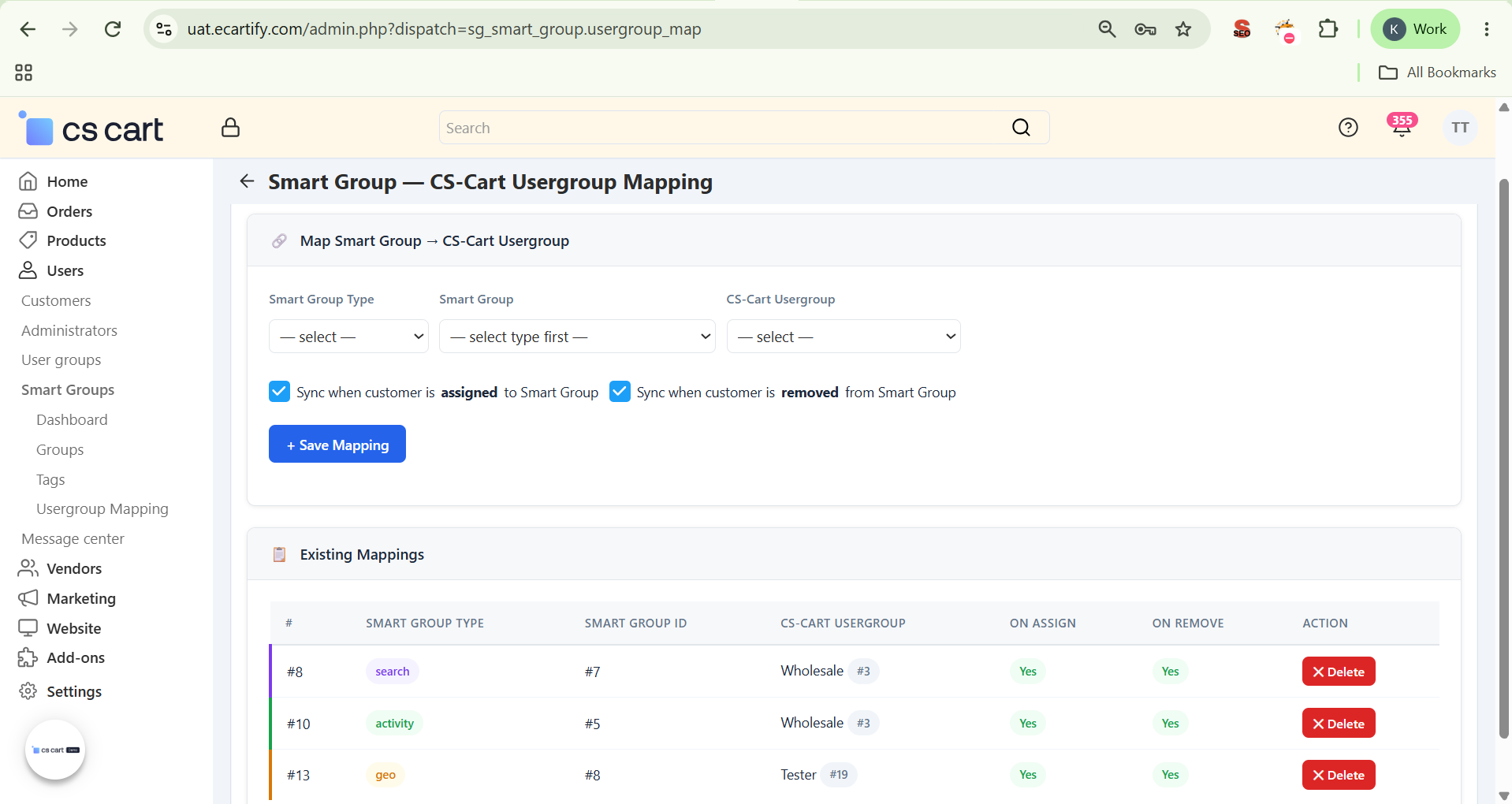This screenshot has height=804, width=1512.
Task: Open the password key icon
Action: click(x=1145, y=29)
